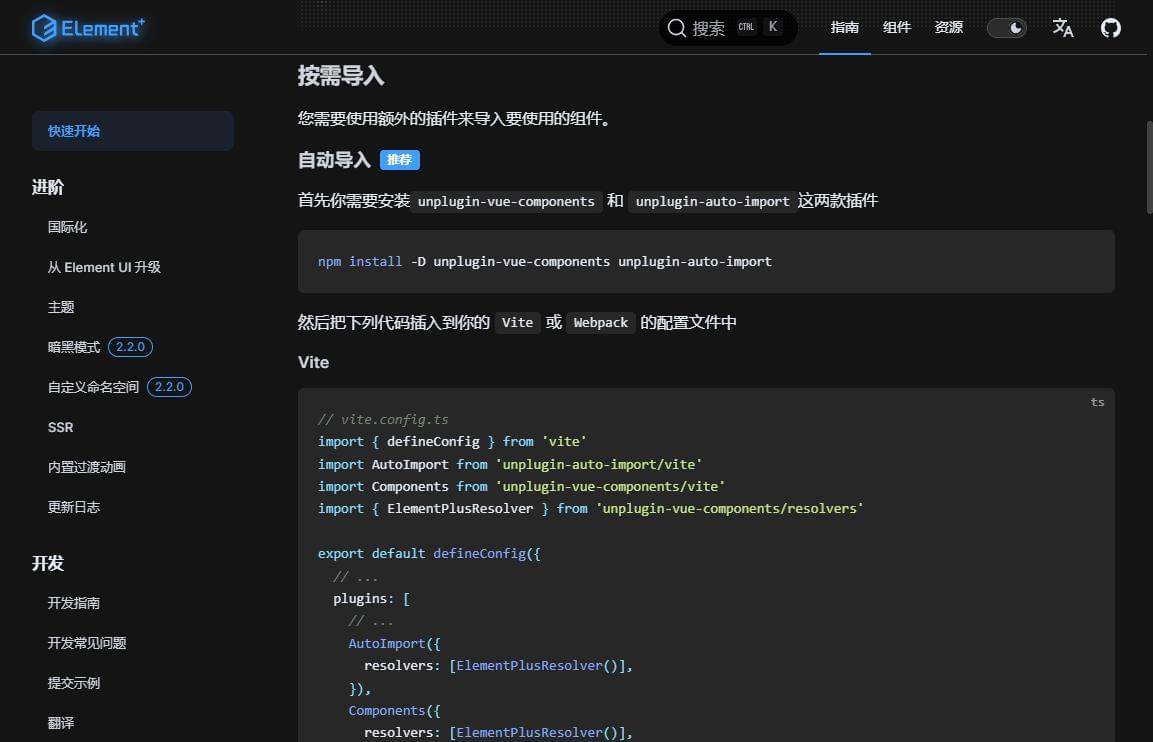
Task: Switch to the 指南 nav tab
Action: pyautogui.click(x=845, y=28)
